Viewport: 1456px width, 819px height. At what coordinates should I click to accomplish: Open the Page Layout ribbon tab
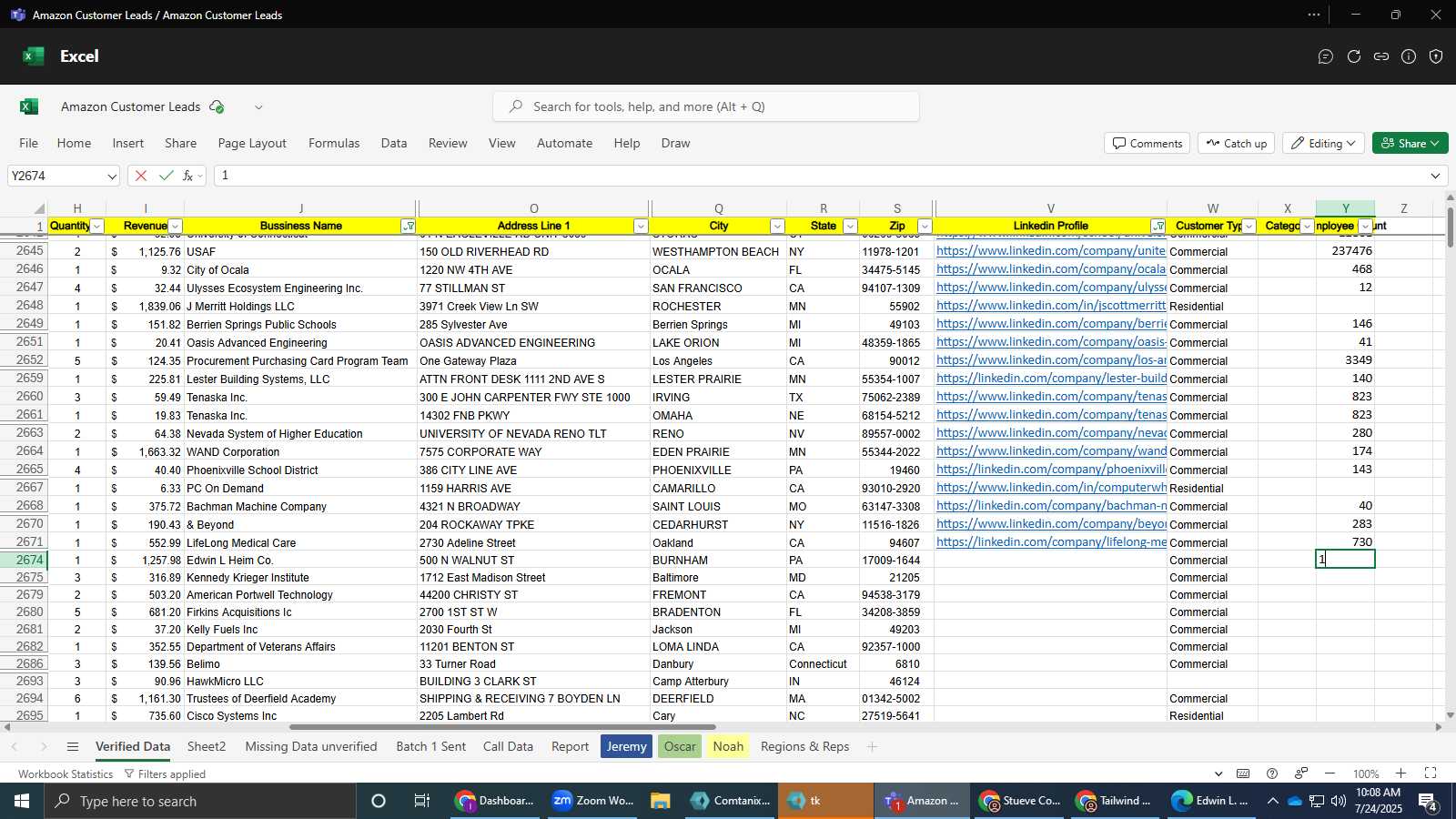252,143
